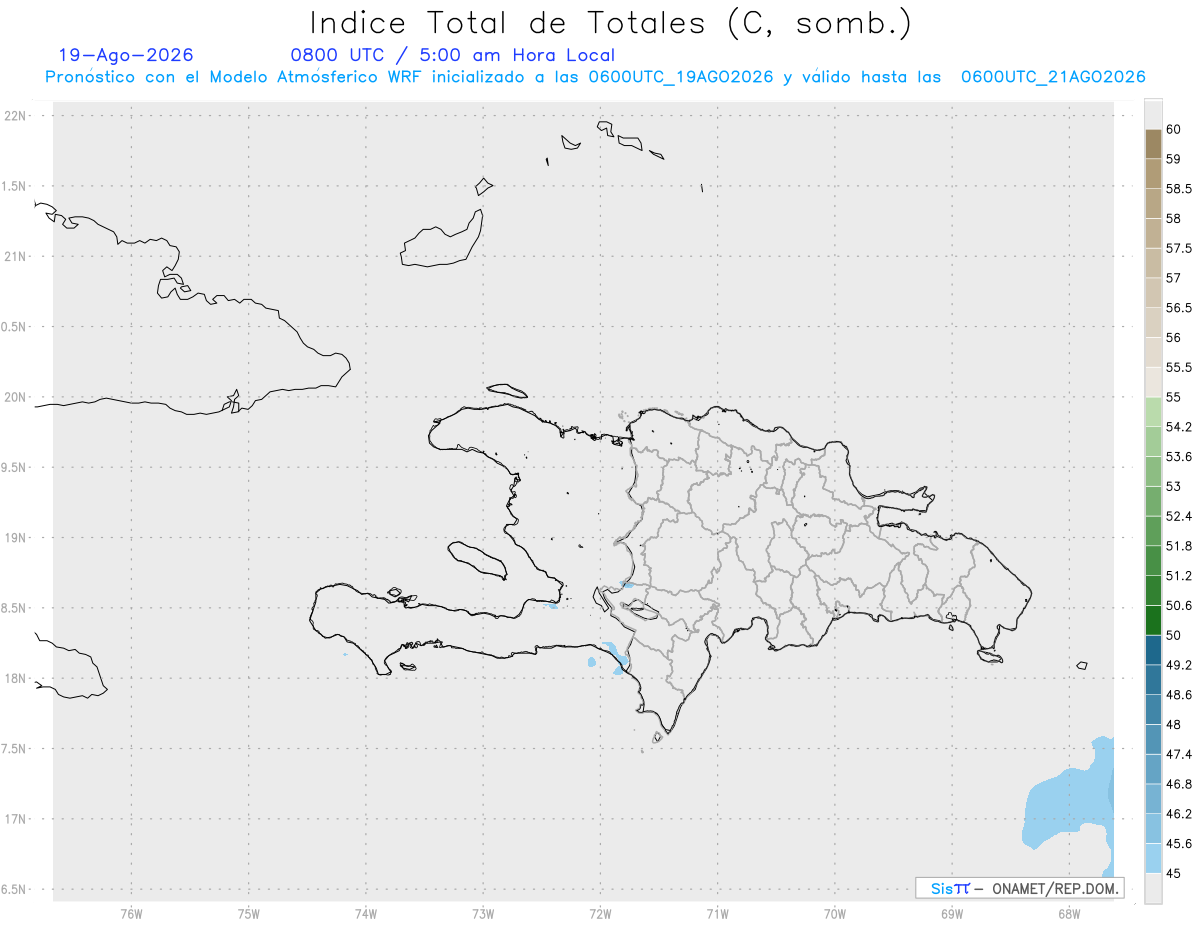Click the longitude label '74W'
This screenshot has width=1200, height=927.
pos(366,914)
